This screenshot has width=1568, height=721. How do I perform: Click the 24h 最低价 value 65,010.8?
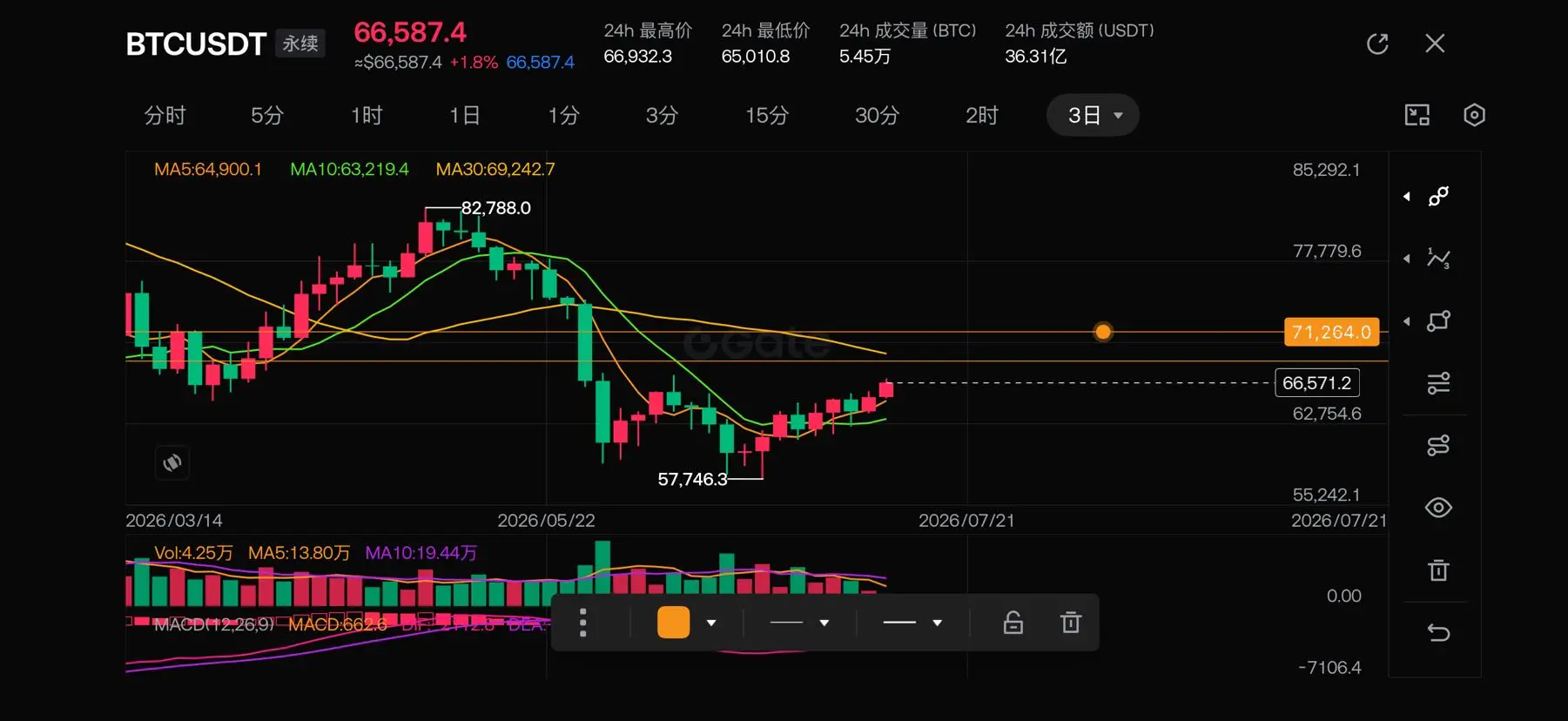click(x=756, y=57)
